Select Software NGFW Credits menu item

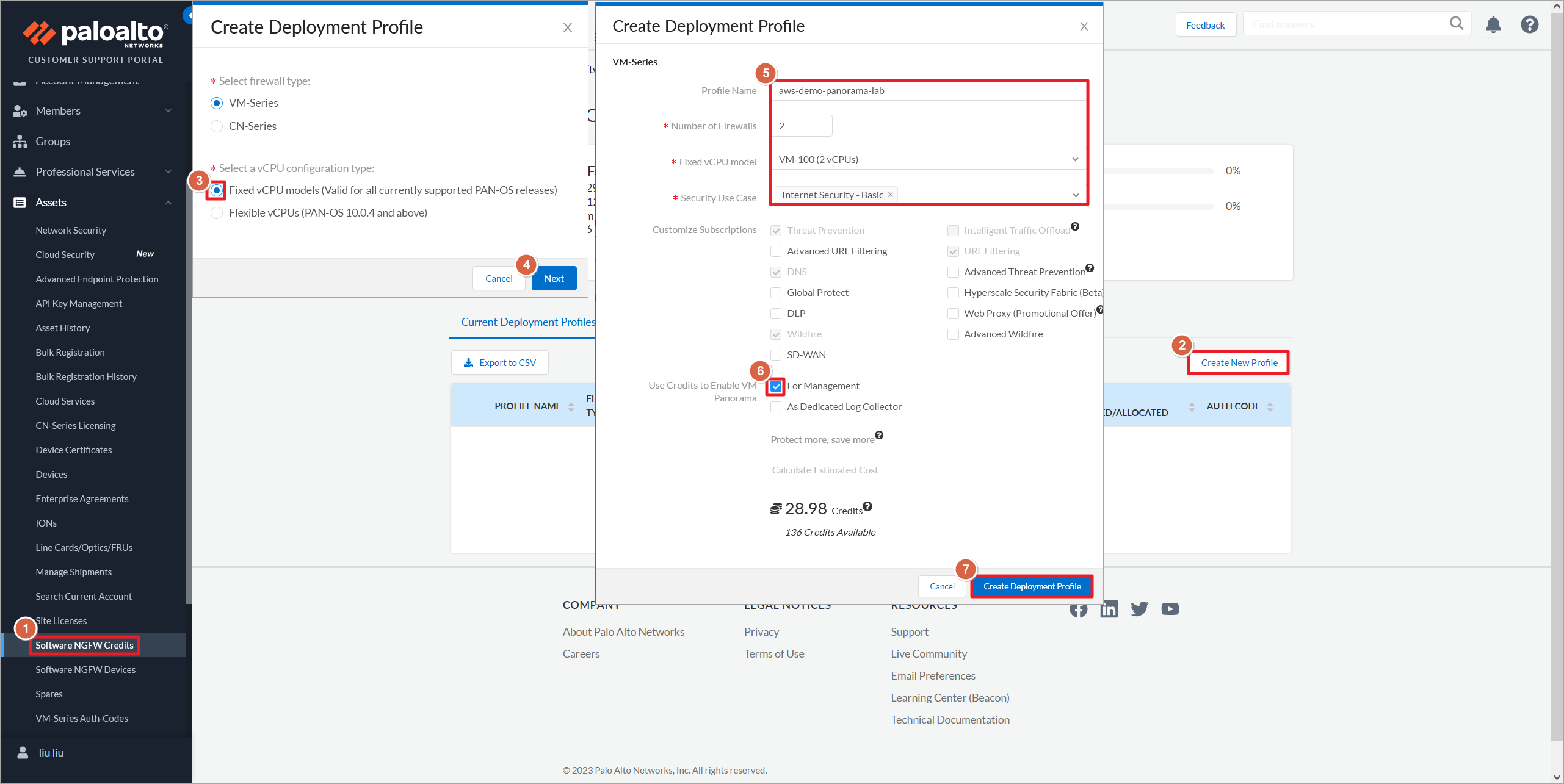[84, 644]
